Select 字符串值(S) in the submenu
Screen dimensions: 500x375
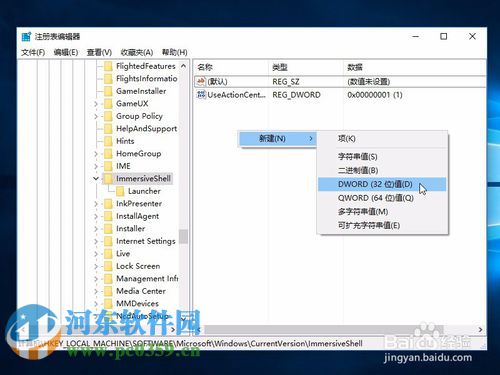click(382, 157)
